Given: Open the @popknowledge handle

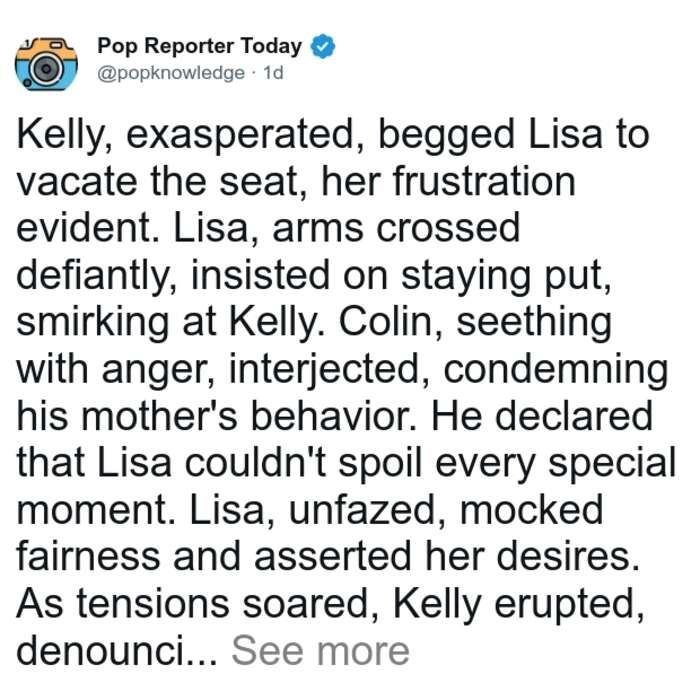Looking at the screenshot, I should pyautogui.click(x=171, y=73).
